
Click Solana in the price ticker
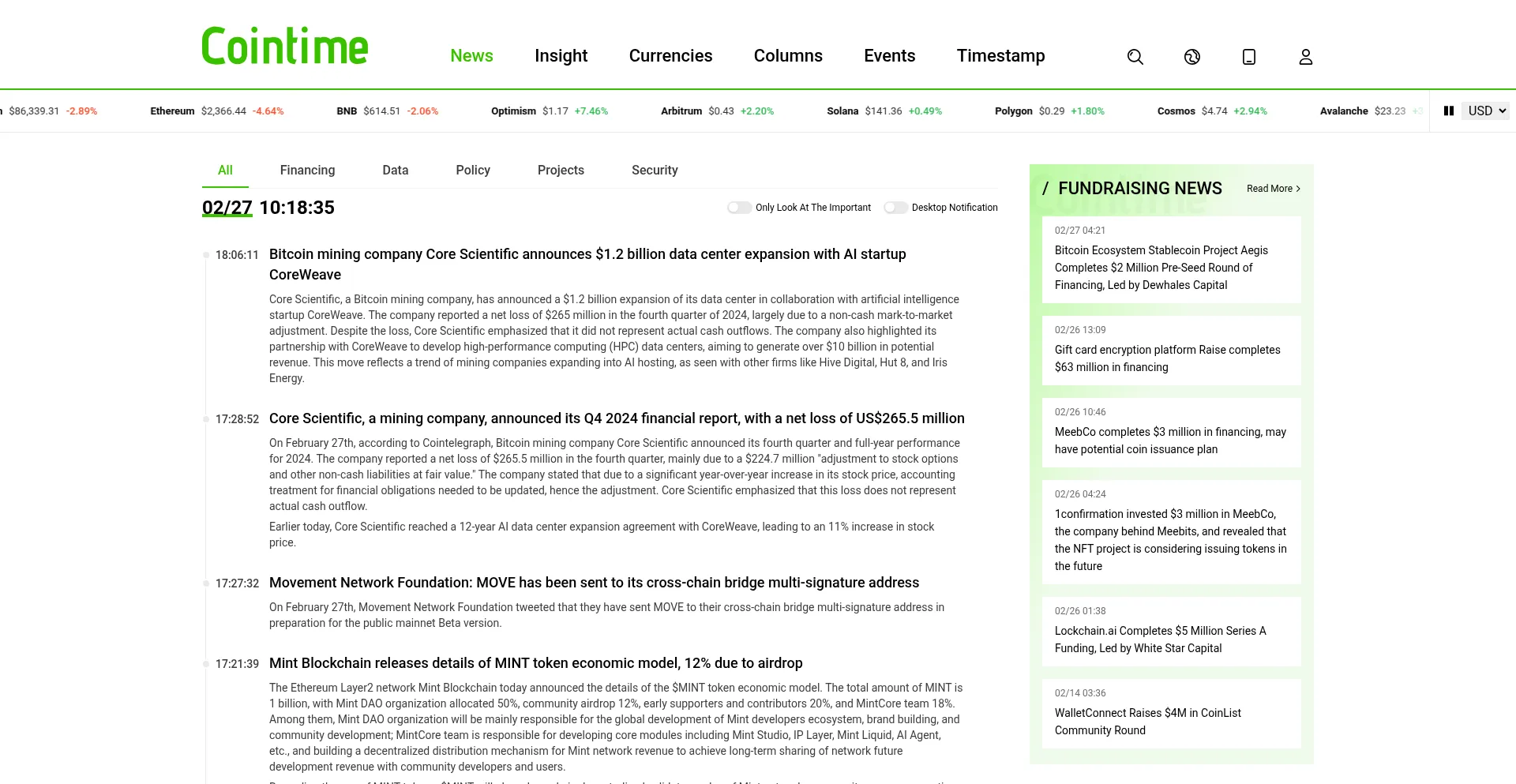pyautogui.click(x=842, y=111)
